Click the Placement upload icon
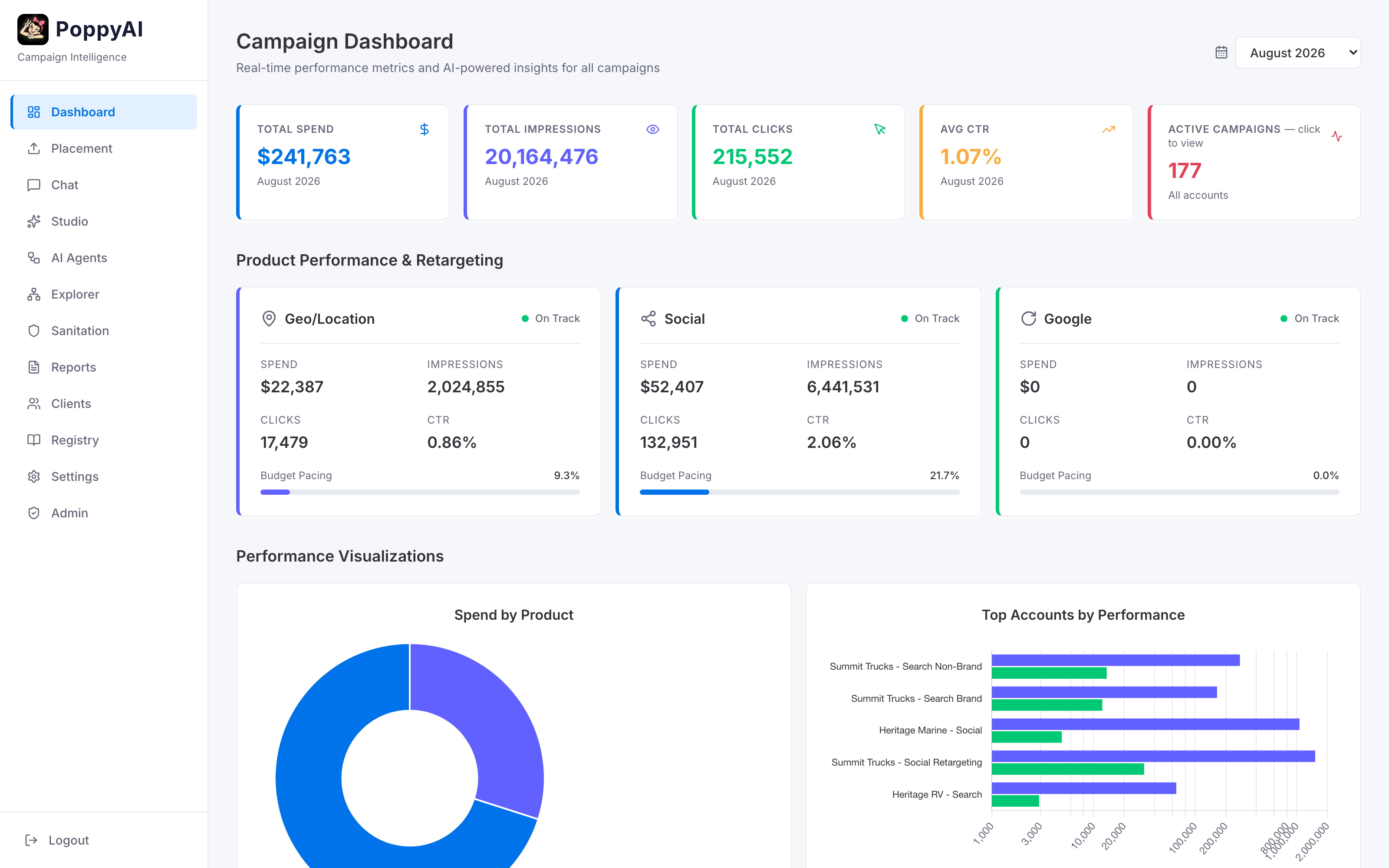1389x868 pixels. pyautogui.click(x=34, y=148)
